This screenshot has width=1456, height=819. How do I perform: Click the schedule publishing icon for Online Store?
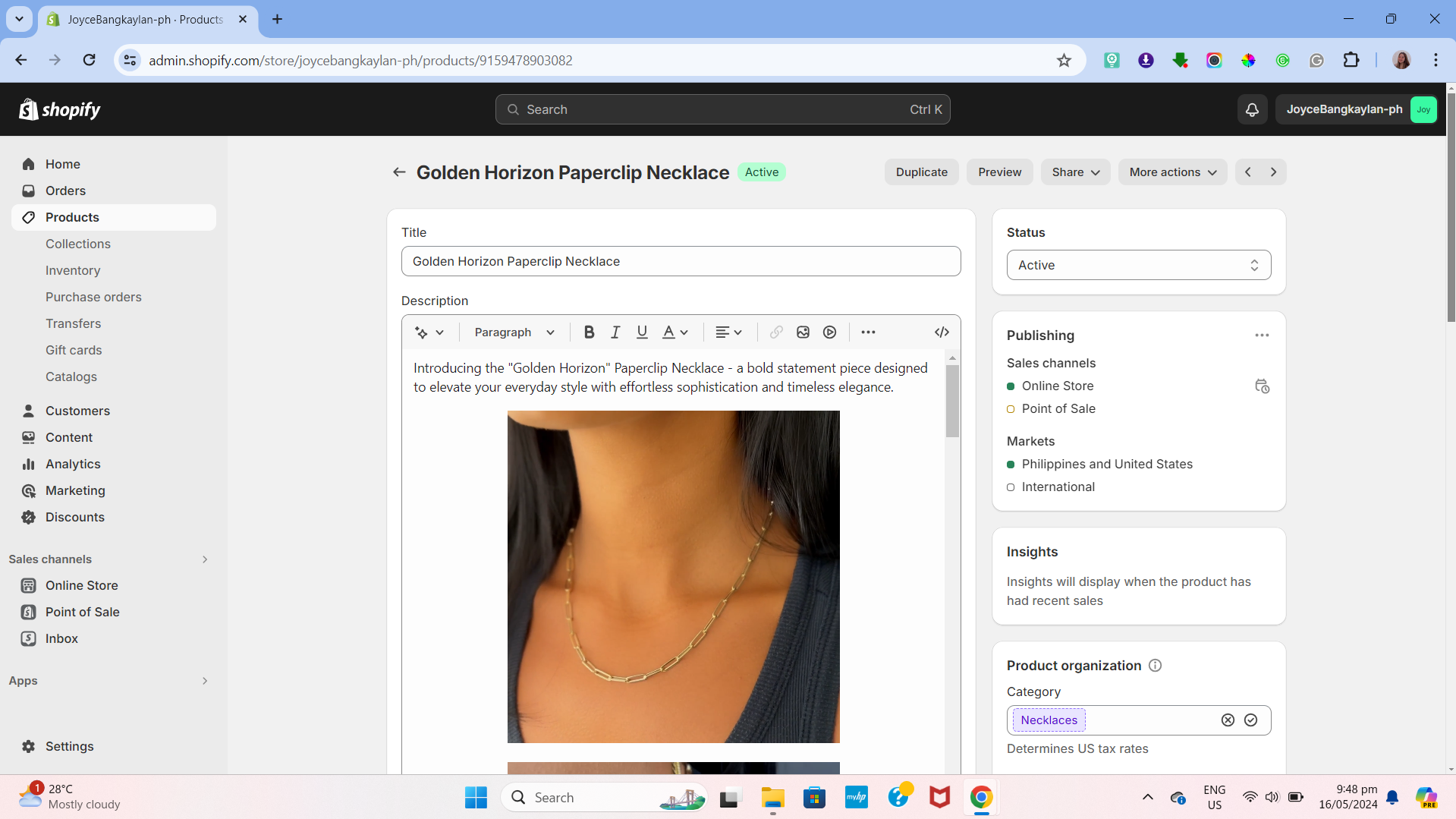1262,386
